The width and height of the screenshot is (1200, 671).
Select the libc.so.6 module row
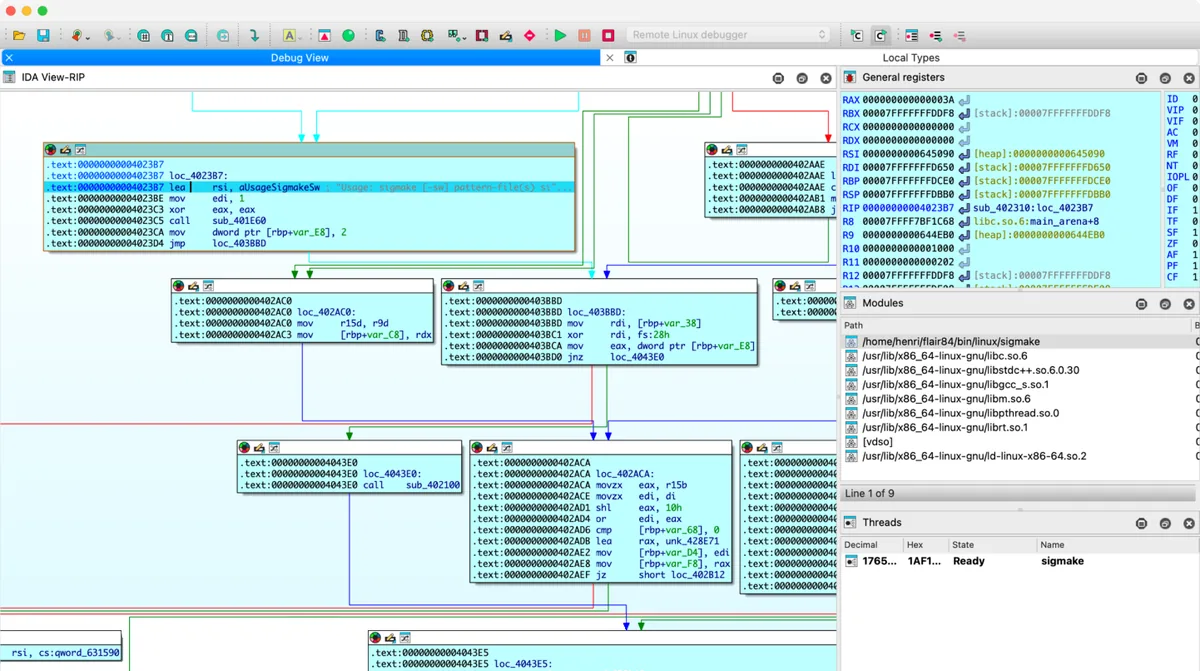coord(1019,356)
